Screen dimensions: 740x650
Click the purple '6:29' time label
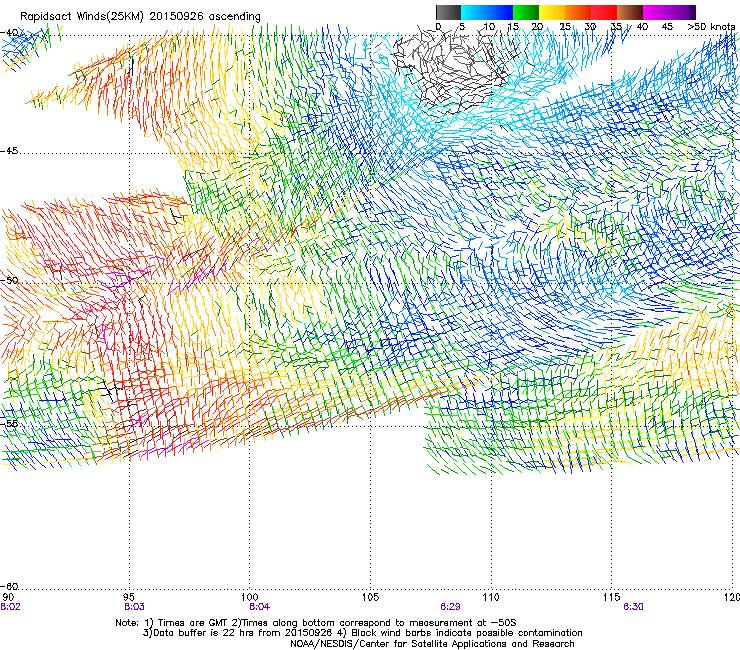coord(450,607)
